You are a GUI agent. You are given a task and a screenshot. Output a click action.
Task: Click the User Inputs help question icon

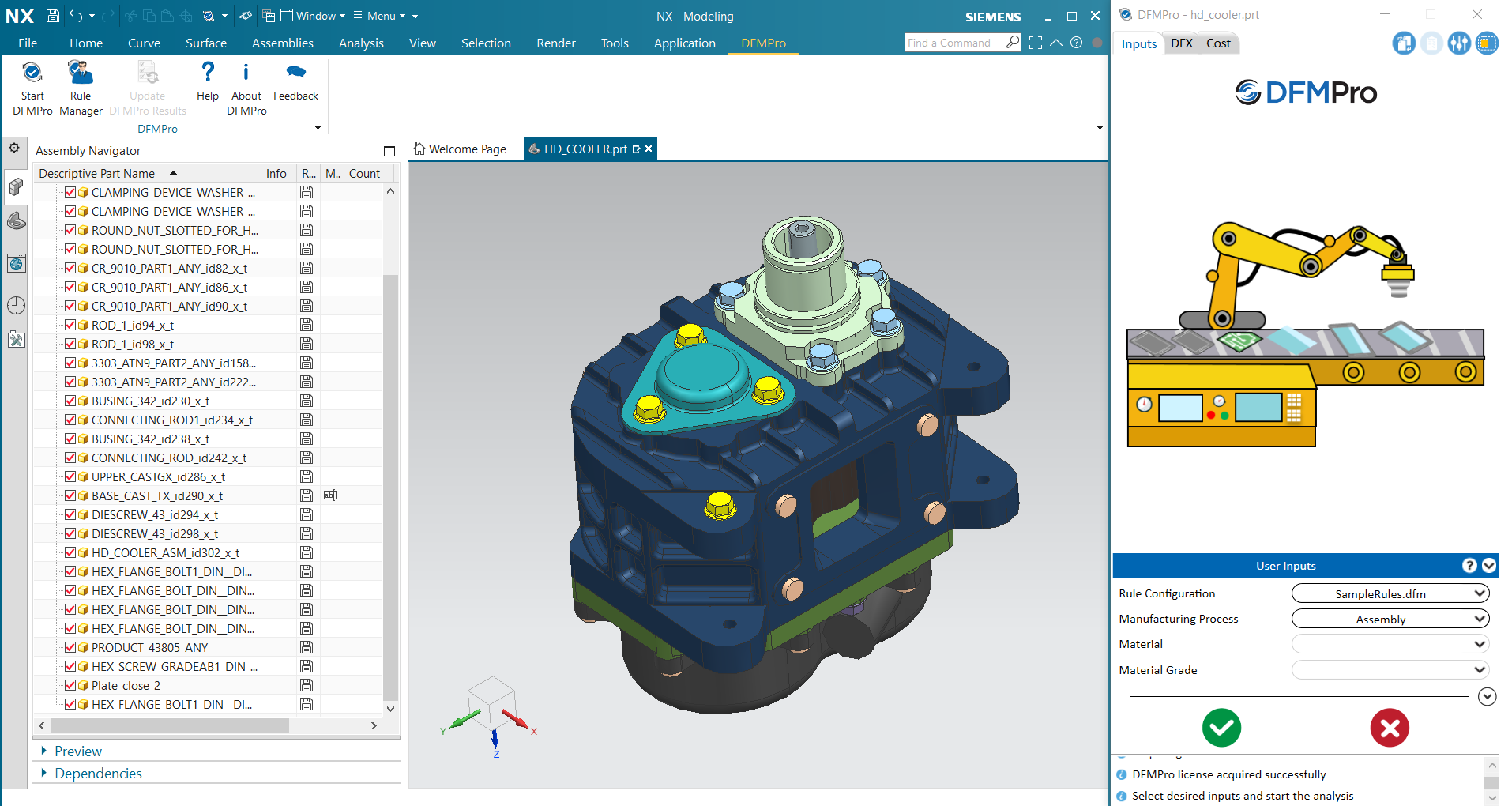coord(1469,565)
